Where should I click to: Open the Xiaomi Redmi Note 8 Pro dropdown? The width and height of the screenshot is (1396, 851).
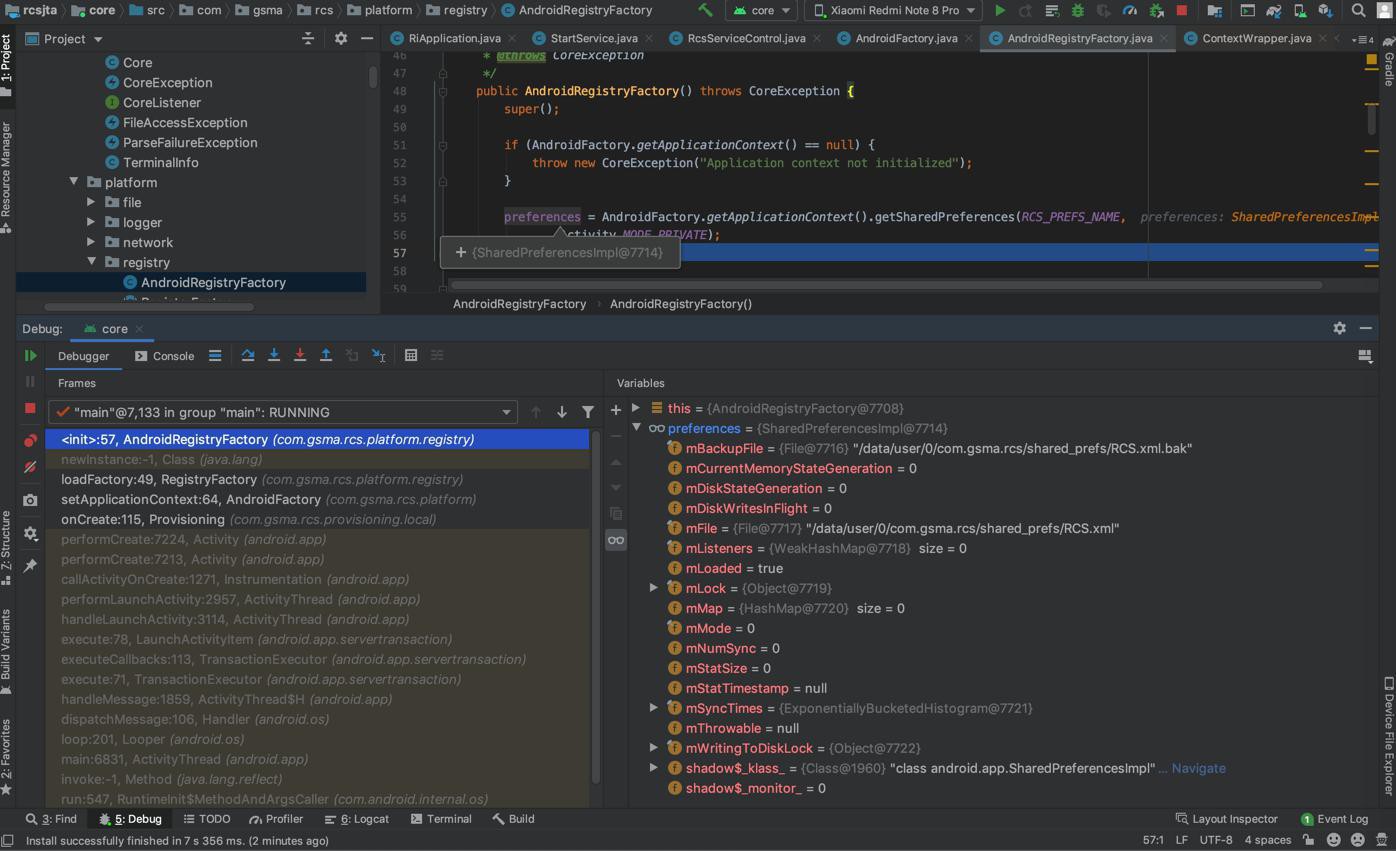click(x=893, y=10)
